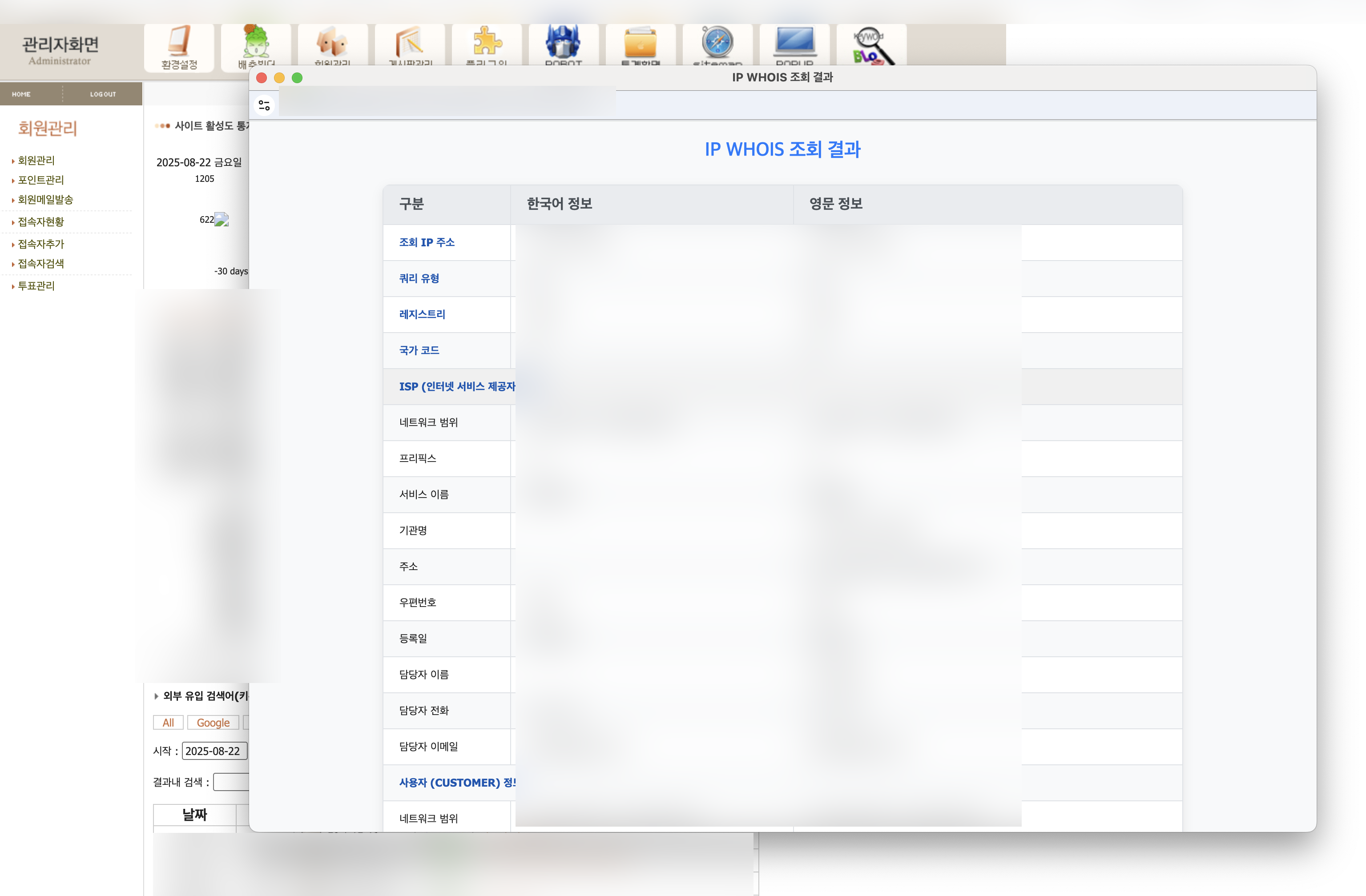This screenshot has width=1366, height=896.
Task: Expand the 투표관리 sidebar item
Action: [x=36, y=285]
